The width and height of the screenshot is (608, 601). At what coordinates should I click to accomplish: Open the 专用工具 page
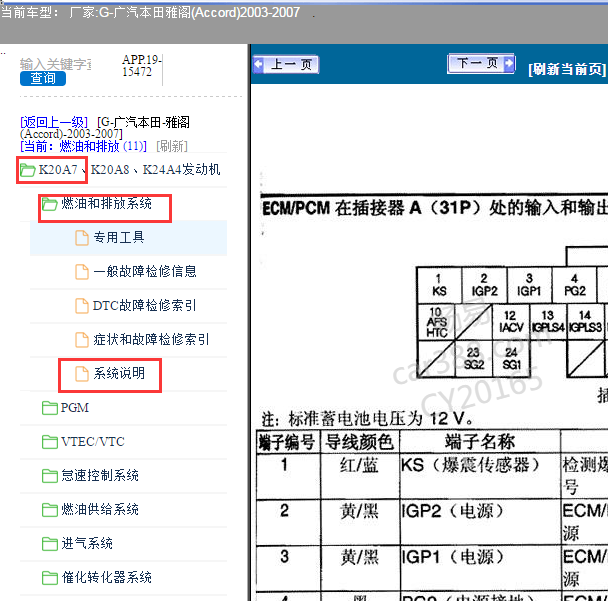click(x=119, y=237)
